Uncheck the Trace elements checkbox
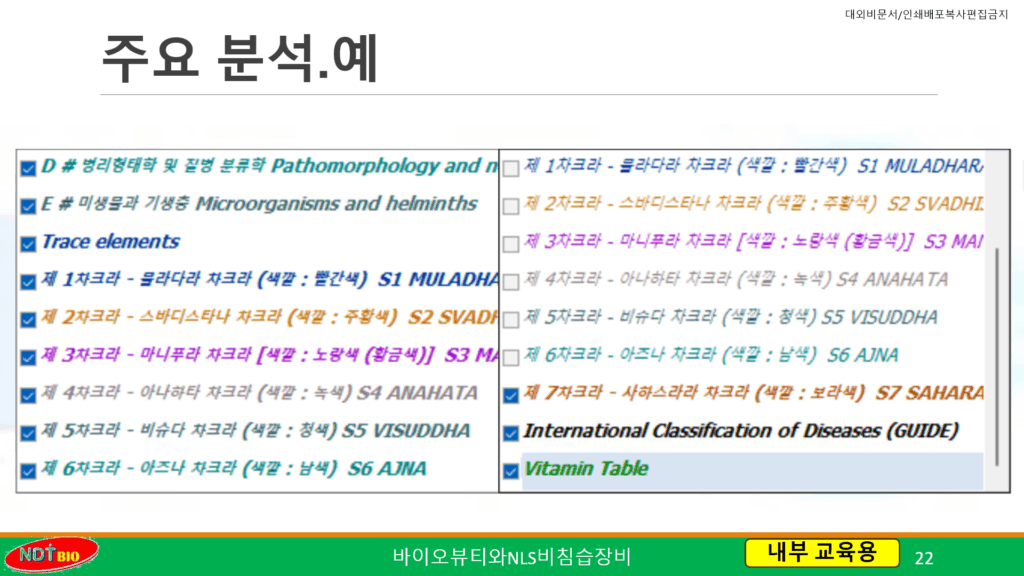This screenshot has height=576, width=1024. click(x=28, y=242)
